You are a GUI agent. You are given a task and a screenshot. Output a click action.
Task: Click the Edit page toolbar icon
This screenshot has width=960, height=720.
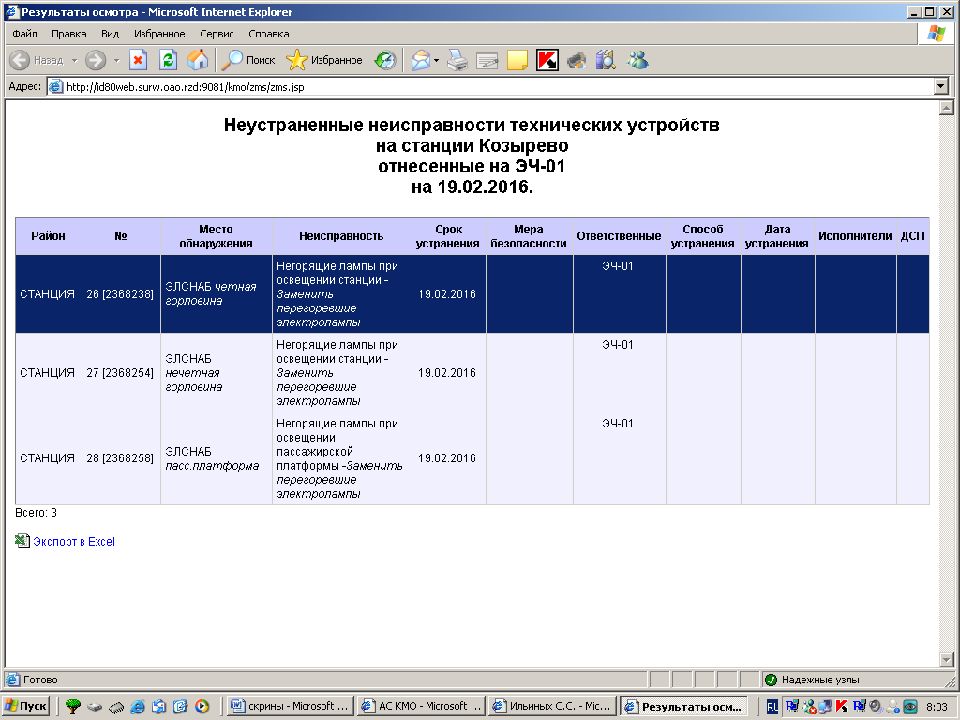click(x=487, y=60)
